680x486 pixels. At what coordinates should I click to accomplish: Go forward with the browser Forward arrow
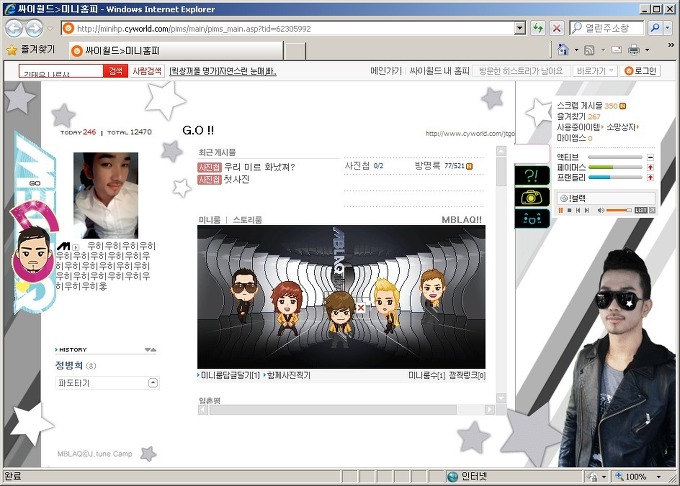click(35, 29)
